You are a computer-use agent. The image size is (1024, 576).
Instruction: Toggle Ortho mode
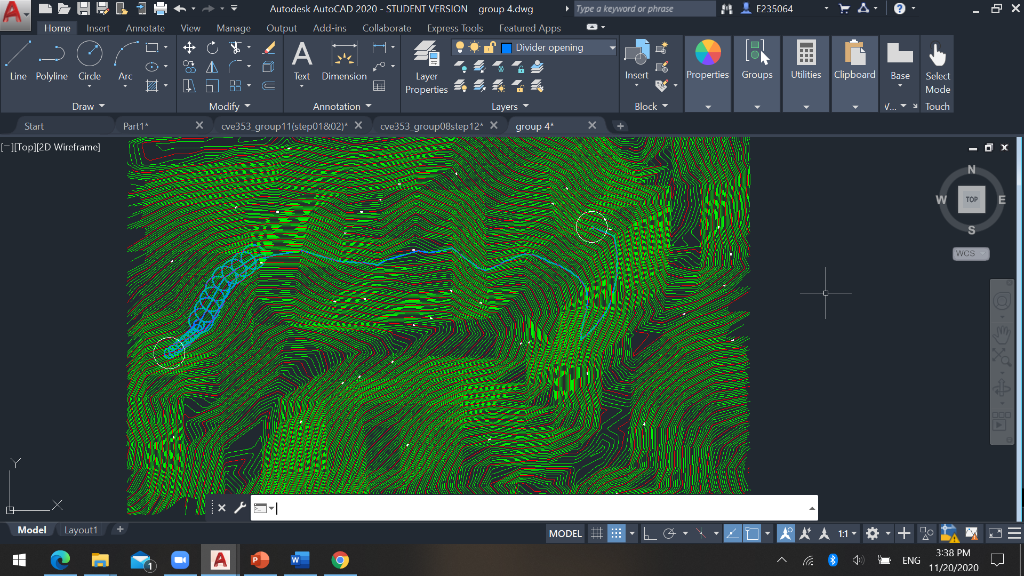click(x=650, y=534)
